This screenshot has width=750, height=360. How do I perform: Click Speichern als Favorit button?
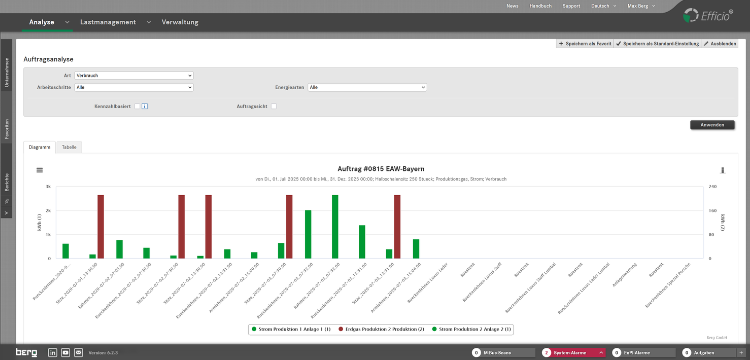click(x=585, y=44)
